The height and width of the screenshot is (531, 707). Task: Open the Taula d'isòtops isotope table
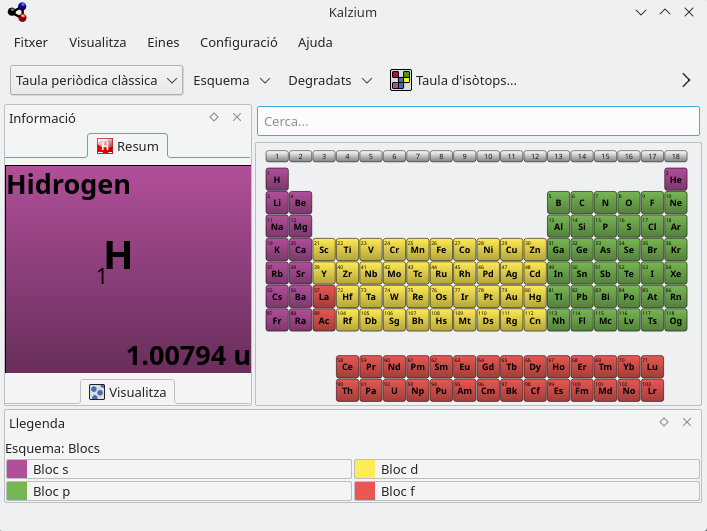(453, 81)
